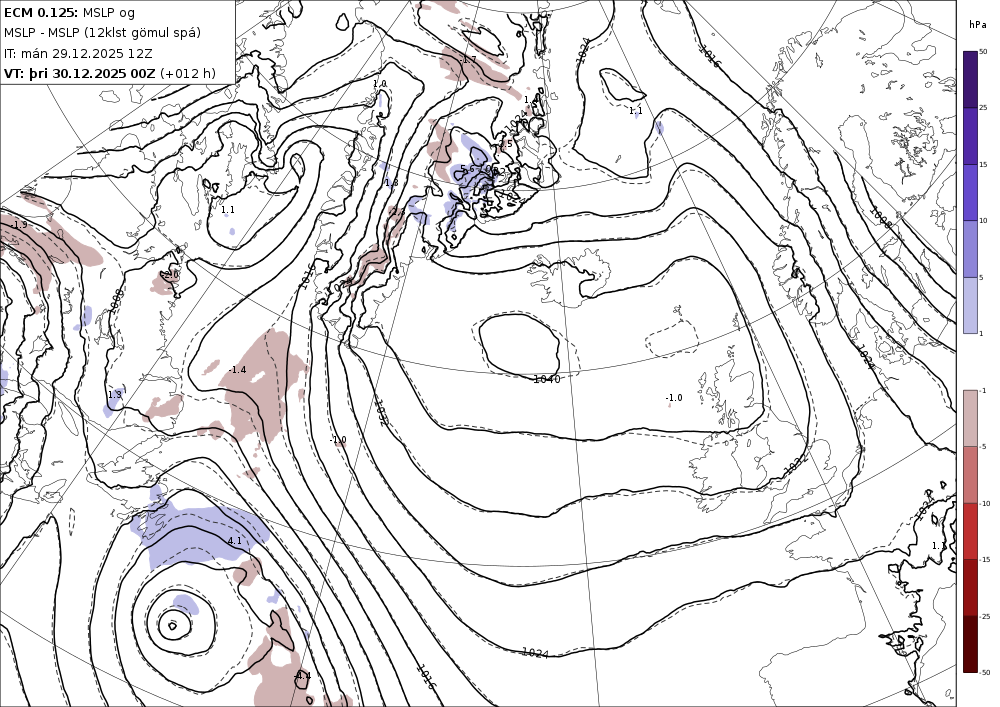The image size is (1000, 707).
Task: Select the '-25' legend tick label
Action: tap(985, 616)
